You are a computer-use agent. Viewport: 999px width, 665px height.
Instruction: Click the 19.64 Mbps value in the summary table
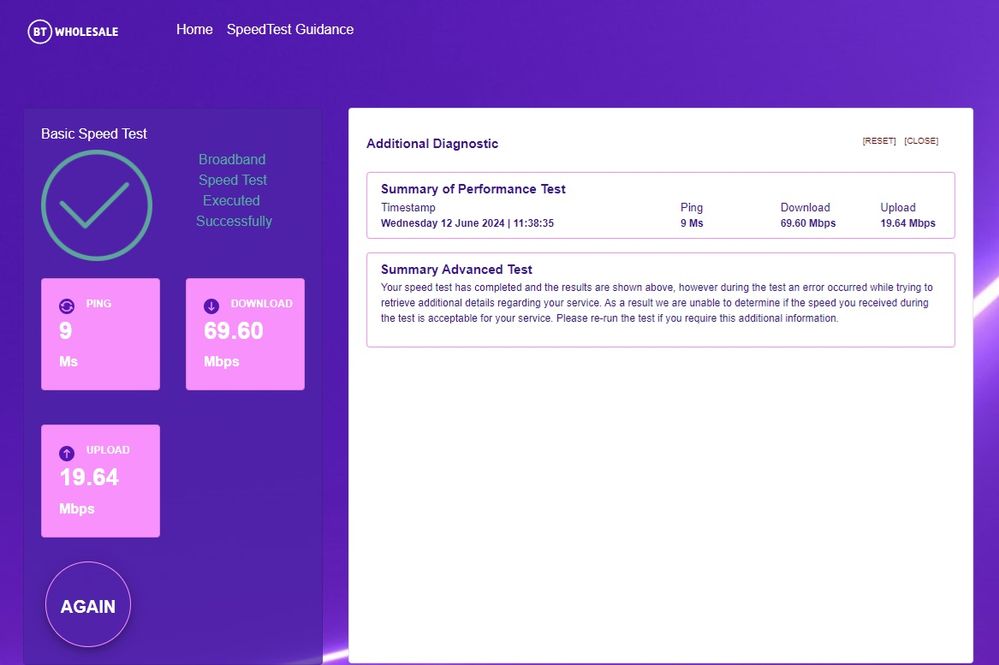pos(908,223)
